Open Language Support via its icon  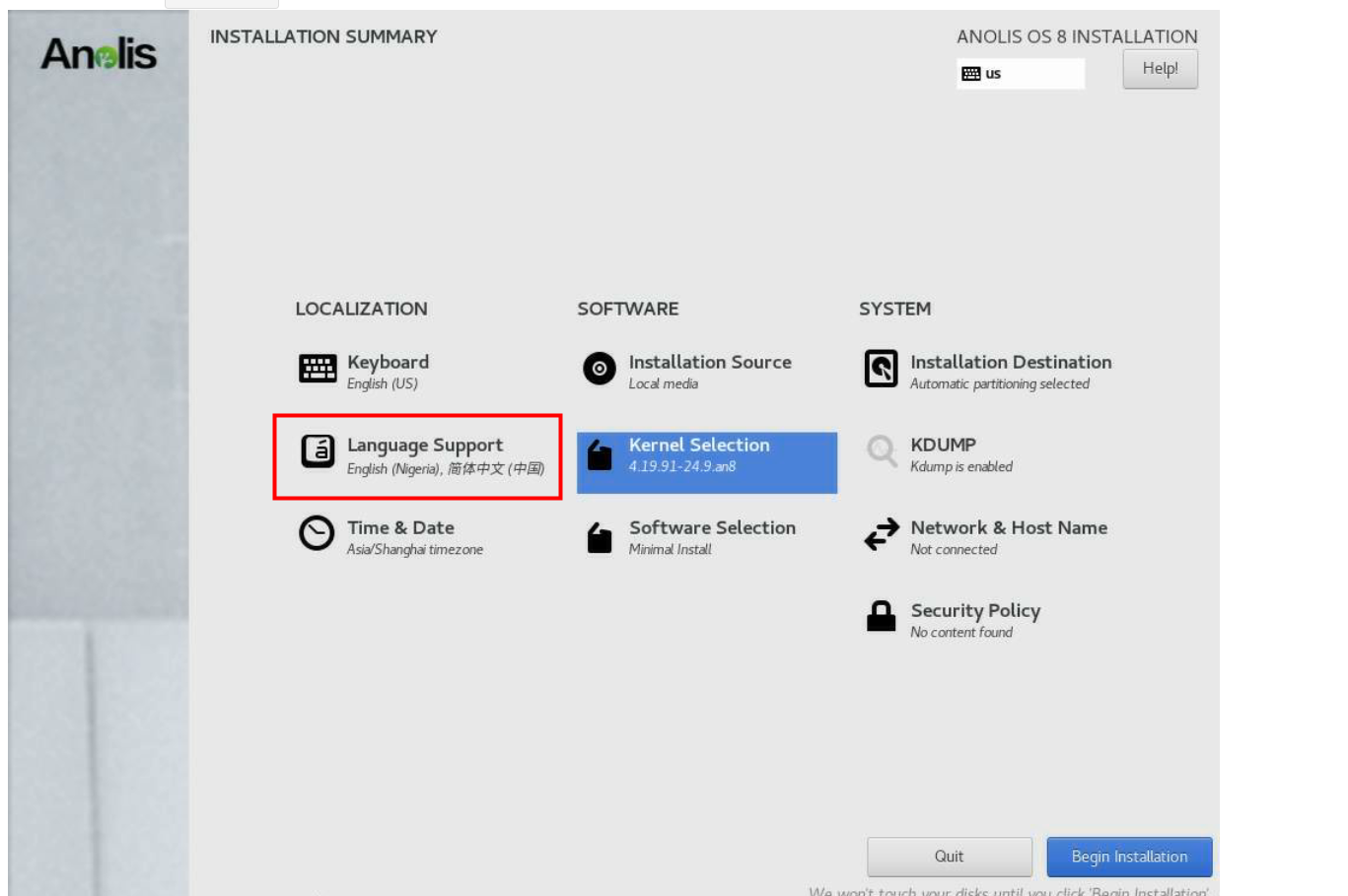pos(318,451)
